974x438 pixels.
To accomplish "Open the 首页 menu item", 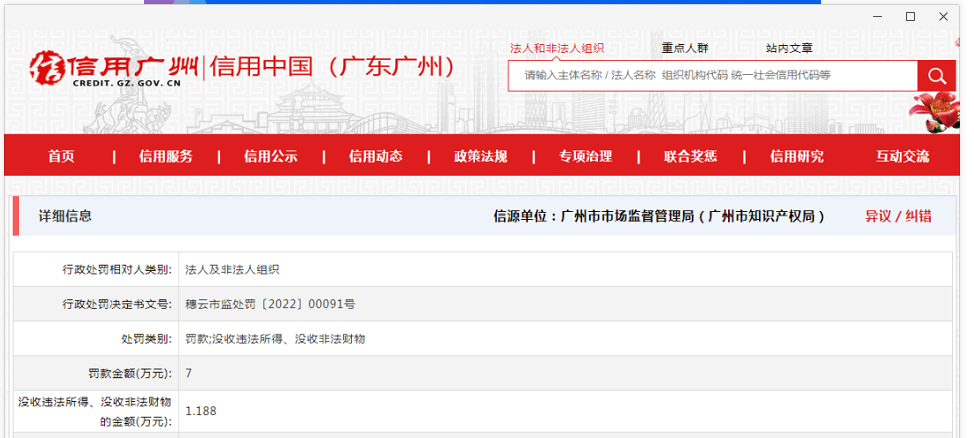I will pyautogui.click(x=61, y=156).
